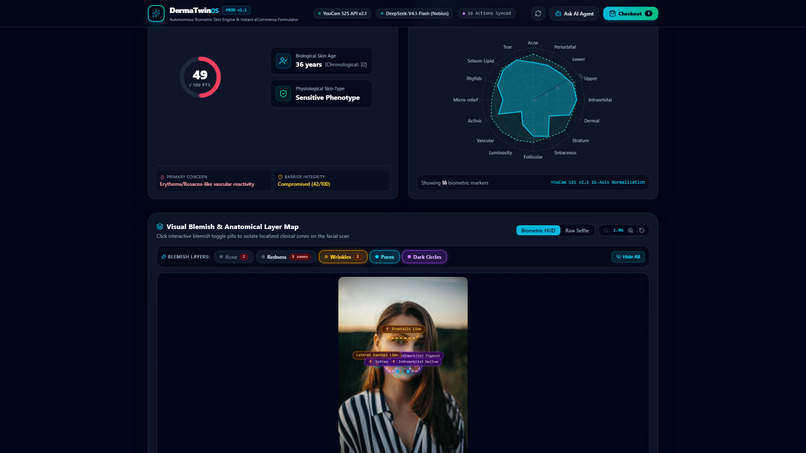Click the 36 years skin age value
This screenshot has height=453, width=806.
coord(308,65)
